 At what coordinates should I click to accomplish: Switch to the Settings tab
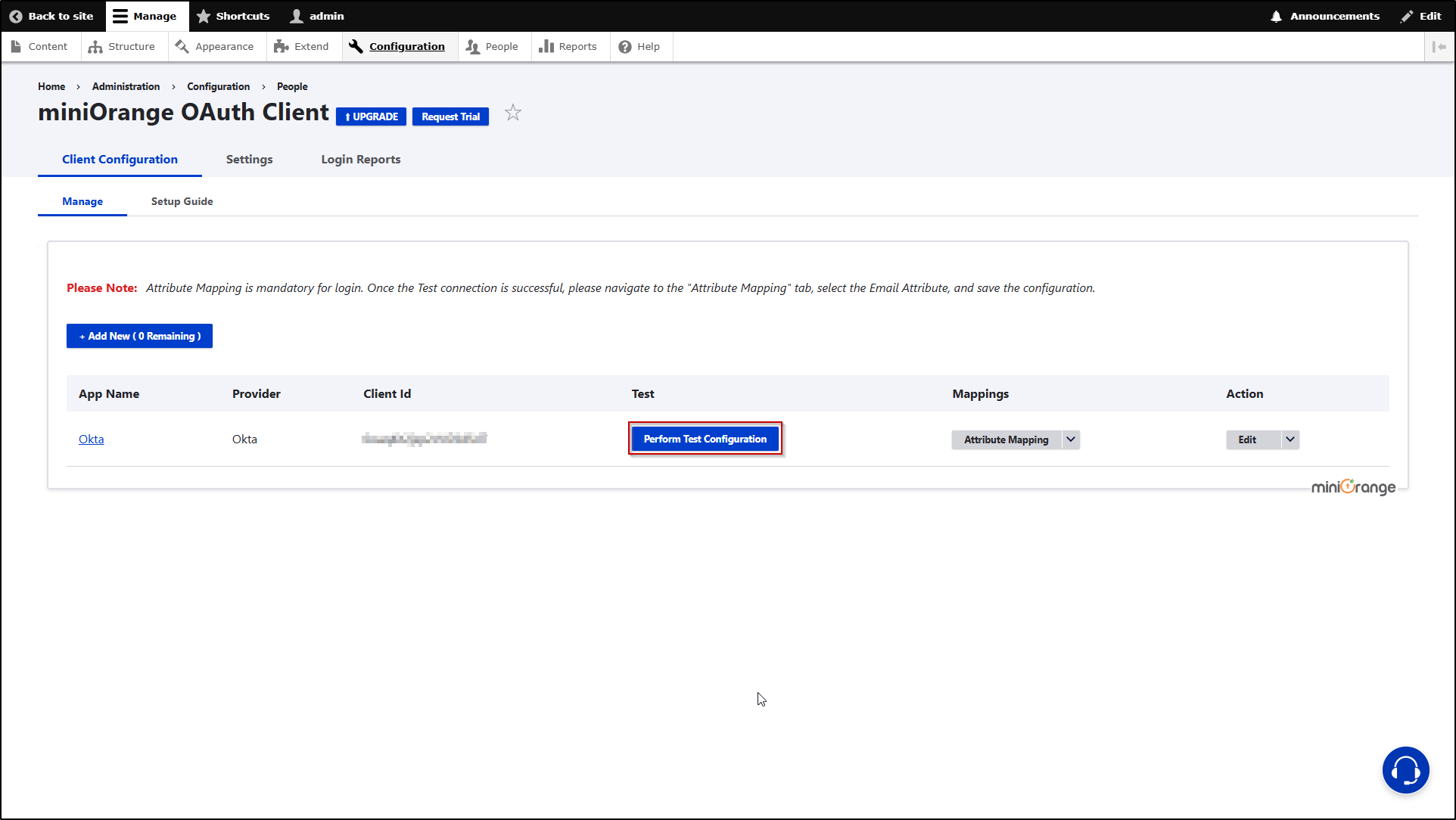pos(249,159)
